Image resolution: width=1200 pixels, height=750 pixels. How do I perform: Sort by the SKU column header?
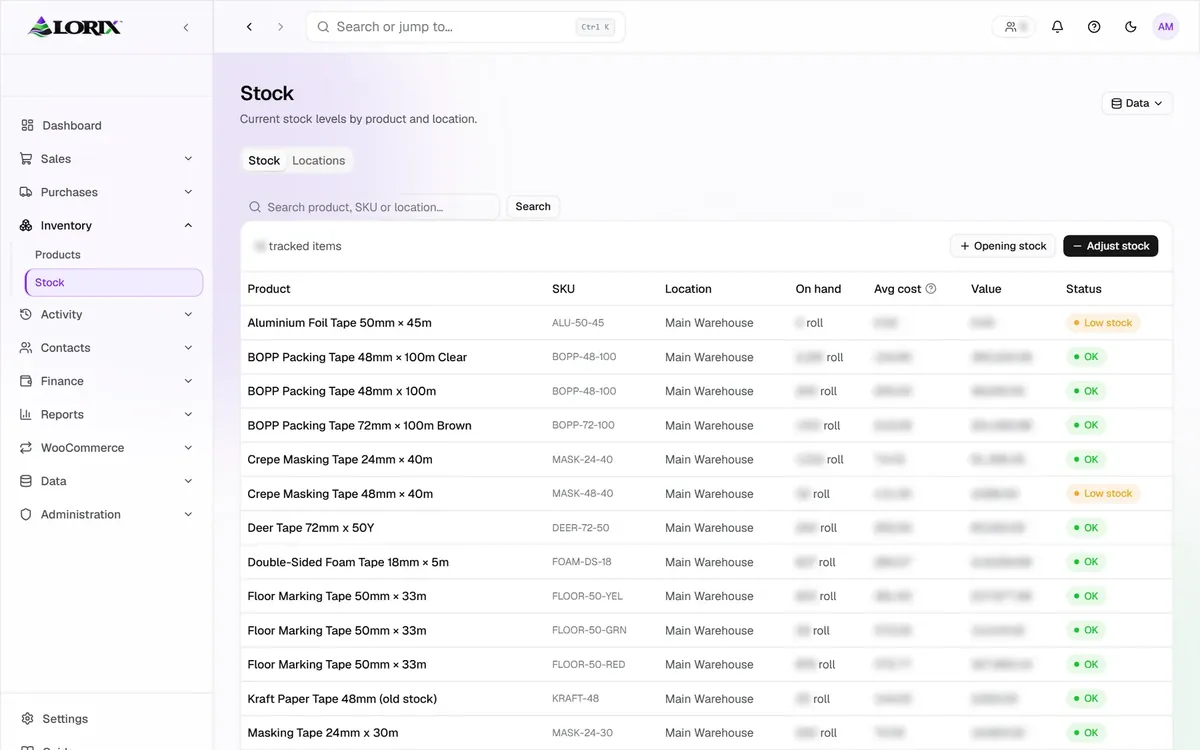pos(563,289)
